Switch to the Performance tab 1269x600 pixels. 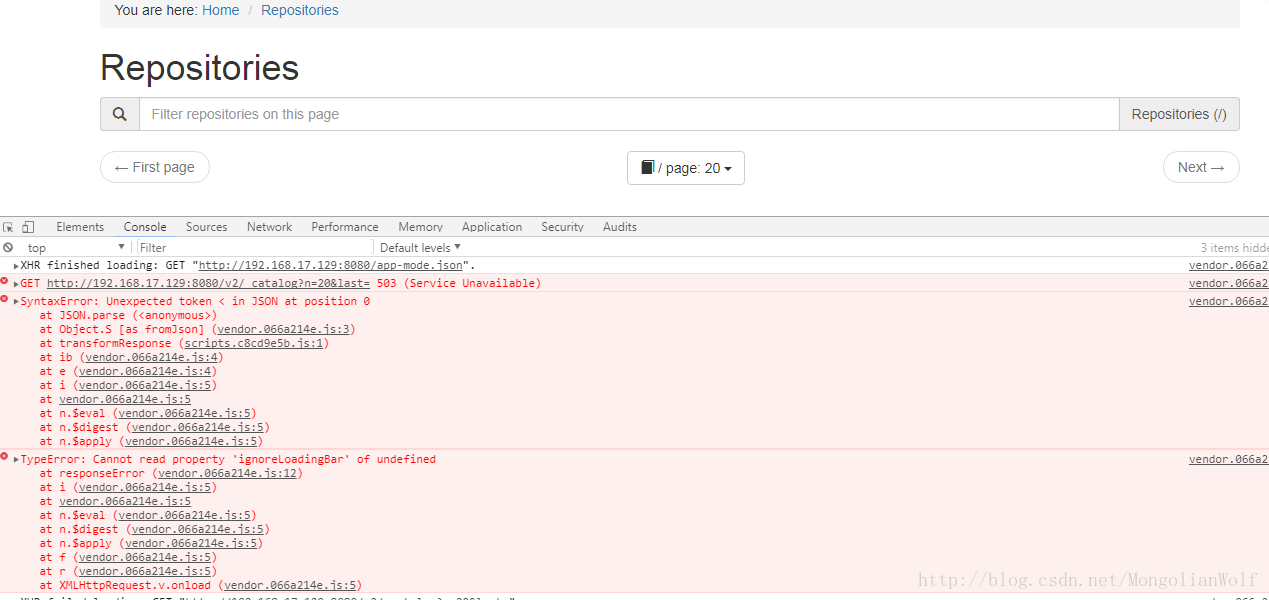(345, 227)
